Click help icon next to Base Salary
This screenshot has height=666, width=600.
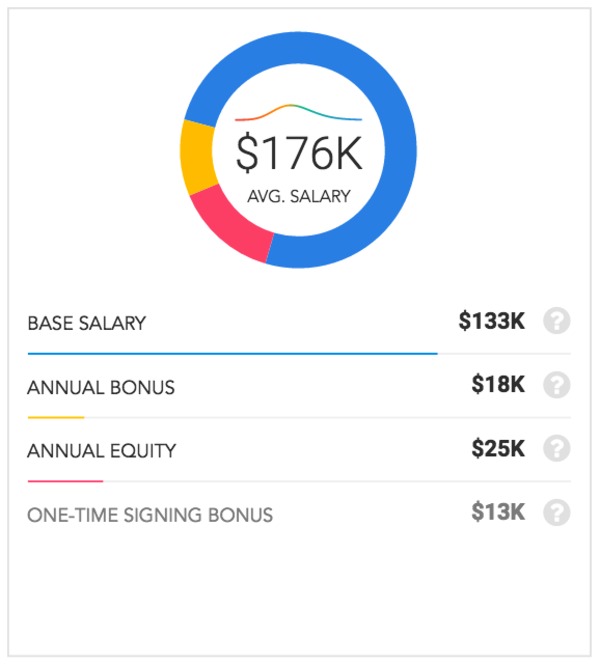556,322
